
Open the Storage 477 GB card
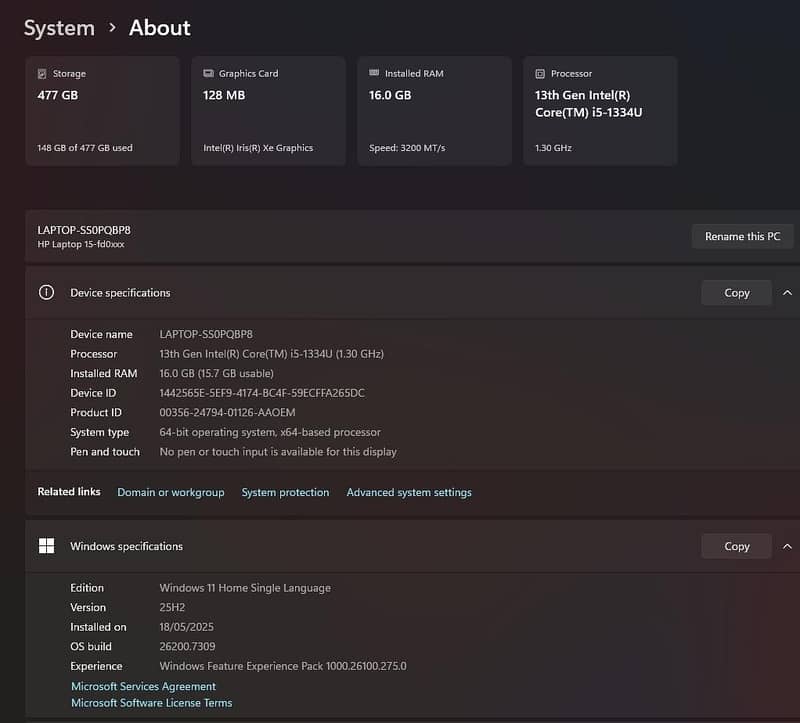[x=102, y=111]
